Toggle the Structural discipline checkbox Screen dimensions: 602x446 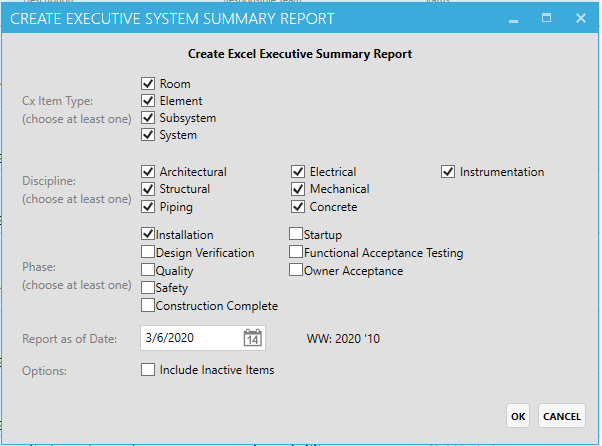pos(148,189)
